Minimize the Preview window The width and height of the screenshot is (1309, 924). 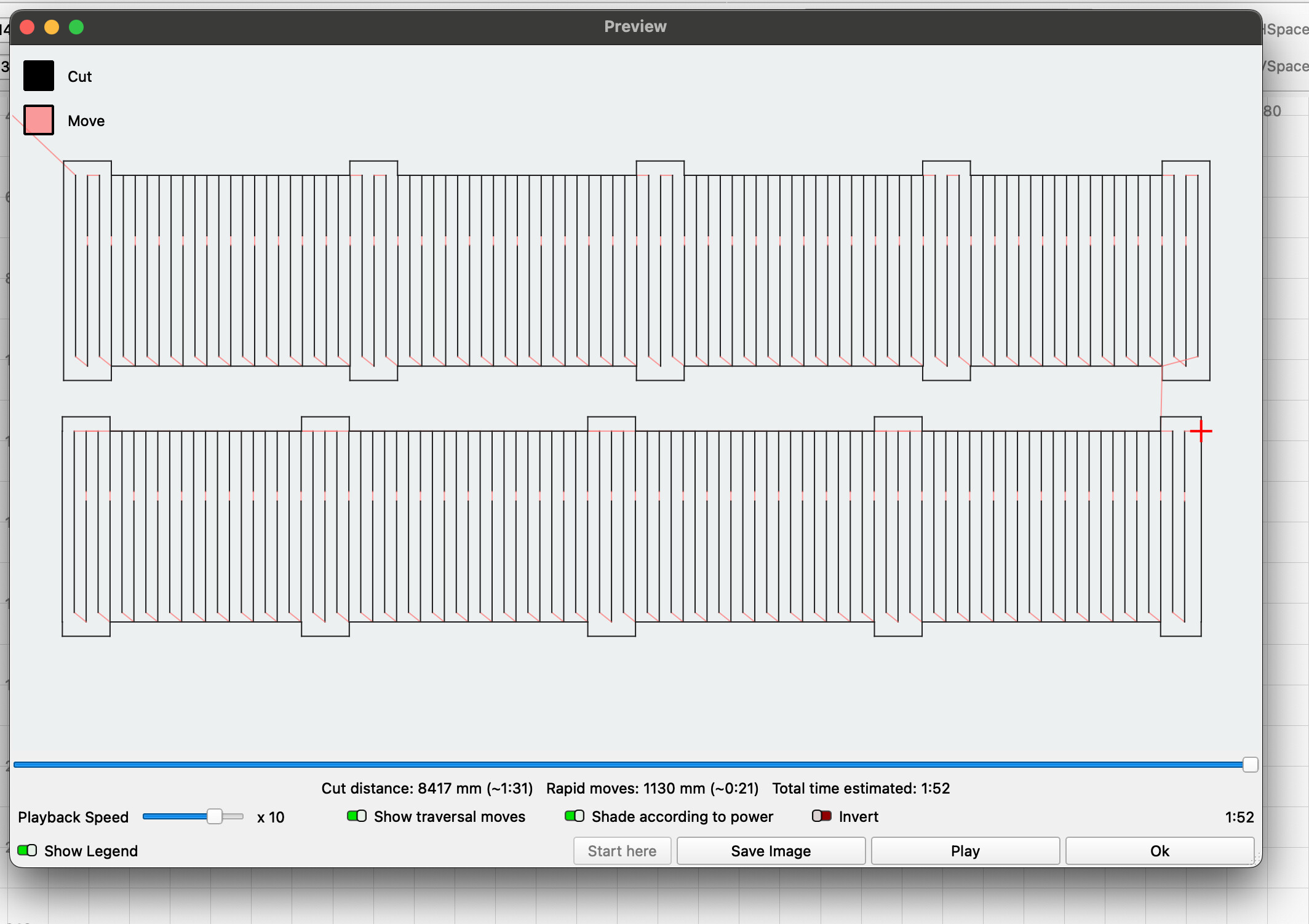tap(52, 27)
